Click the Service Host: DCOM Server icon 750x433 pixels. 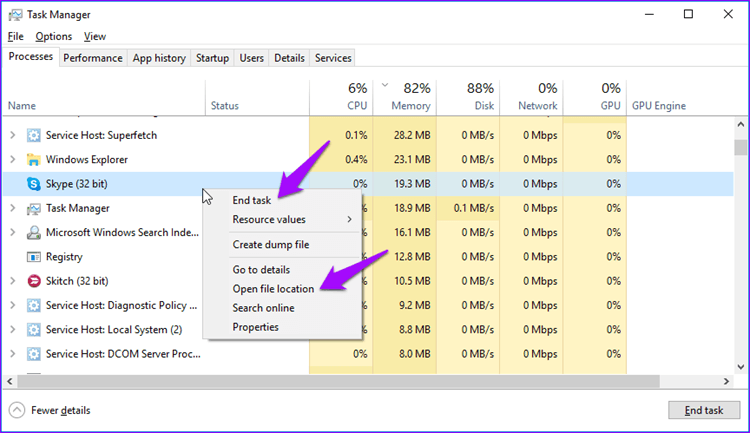pos(33,354)
